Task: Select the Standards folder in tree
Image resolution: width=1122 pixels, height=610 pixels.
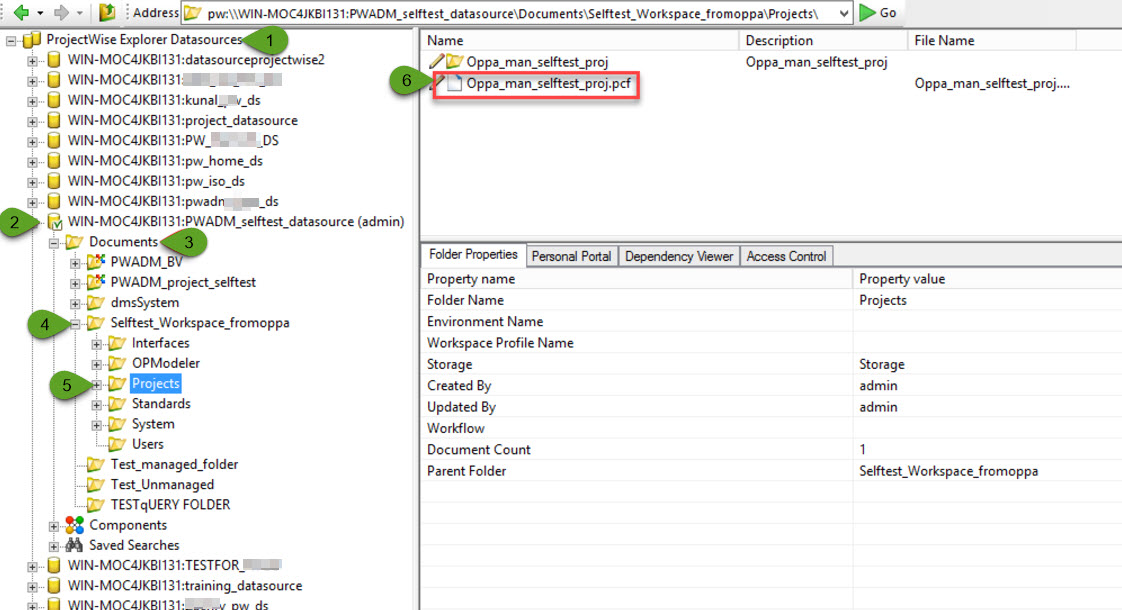Action: pos(161,404)
